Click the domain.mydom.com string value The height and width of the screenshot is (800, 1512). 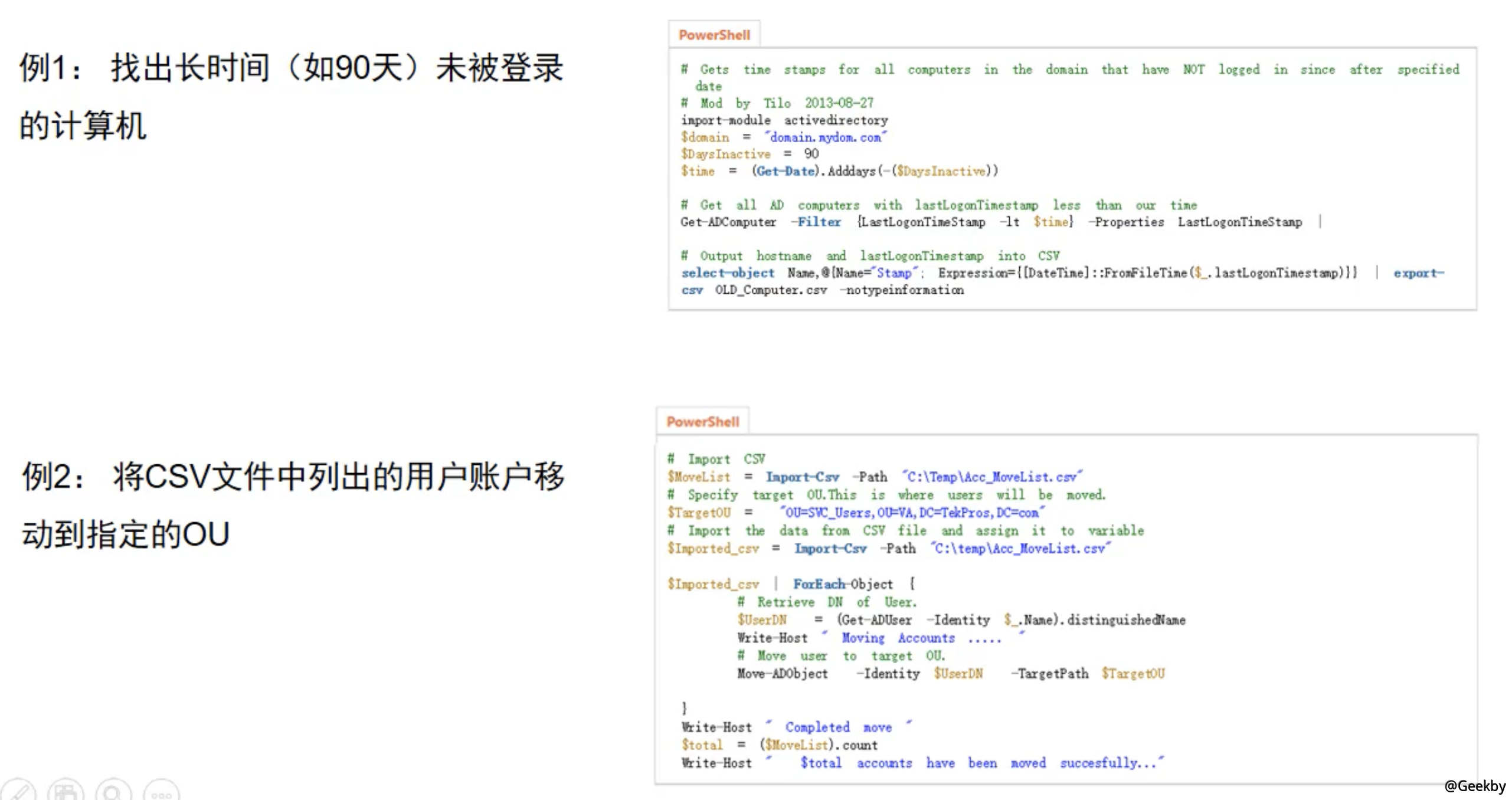[824, 137]
